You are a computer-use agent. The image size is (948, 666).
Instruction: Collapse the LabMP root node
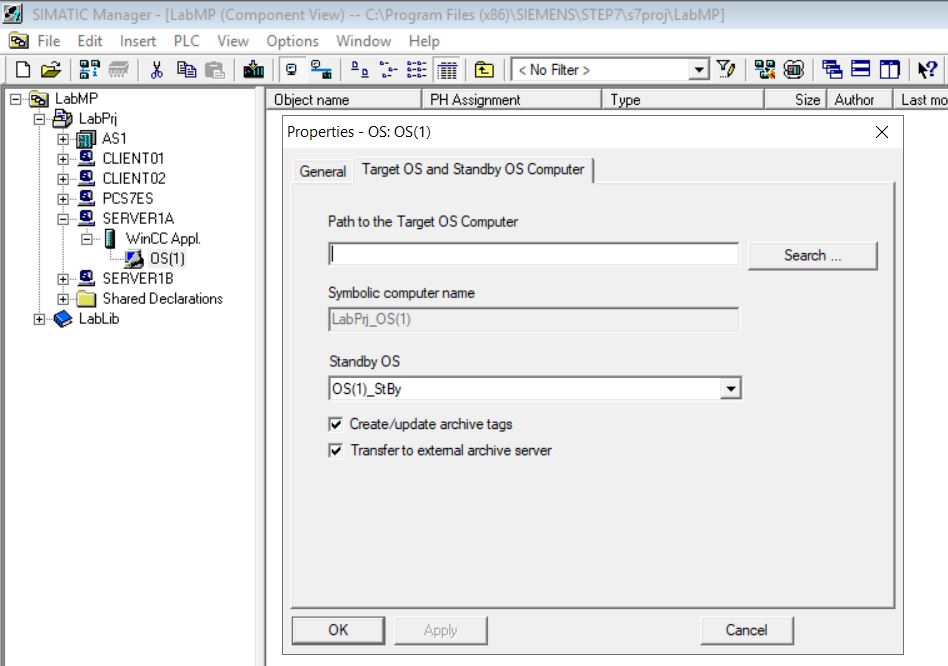16,99
